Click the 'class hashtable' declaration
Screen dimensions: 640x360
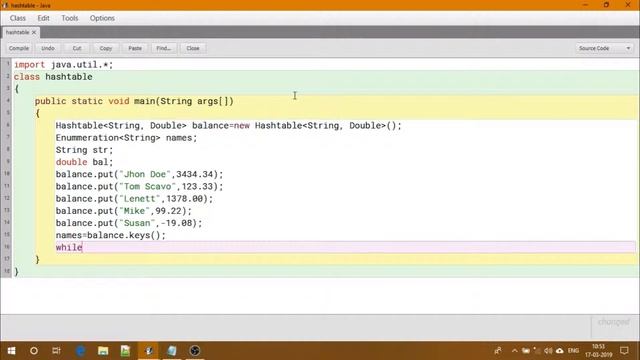click(53, 77)
